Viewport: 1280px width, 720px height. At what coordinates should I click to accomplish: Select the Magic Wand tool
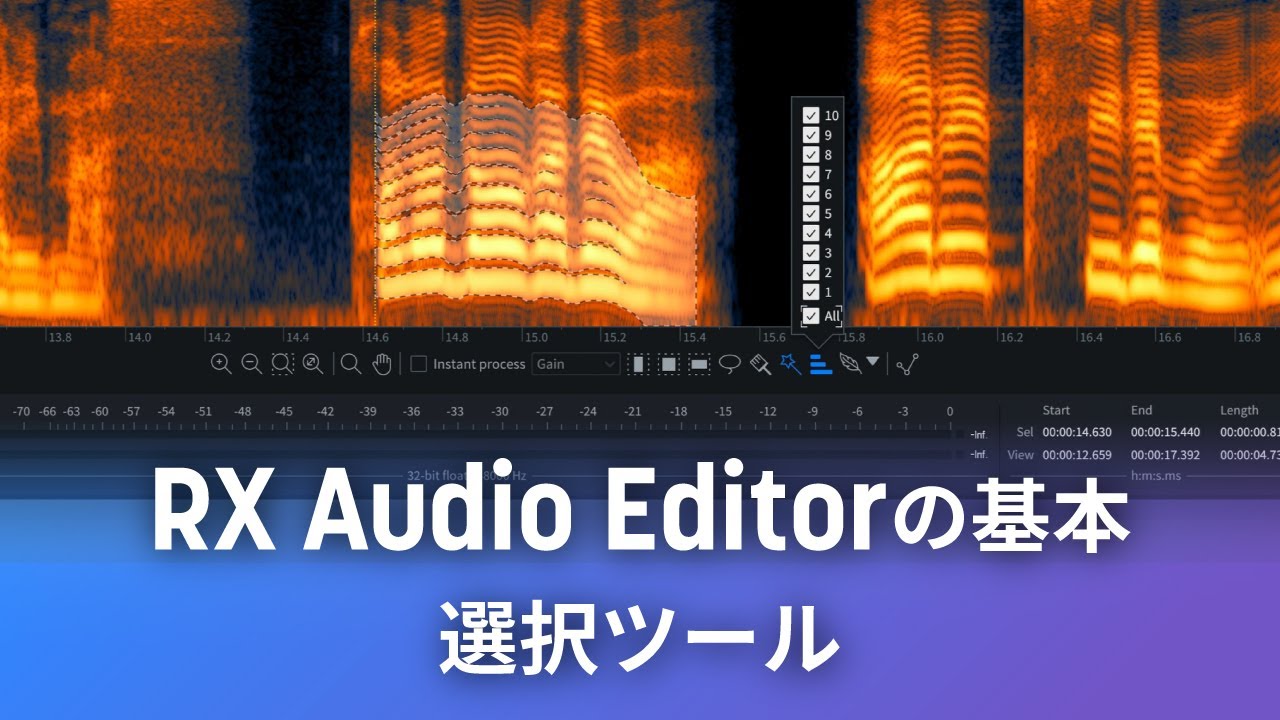click(x=791, y=365)
